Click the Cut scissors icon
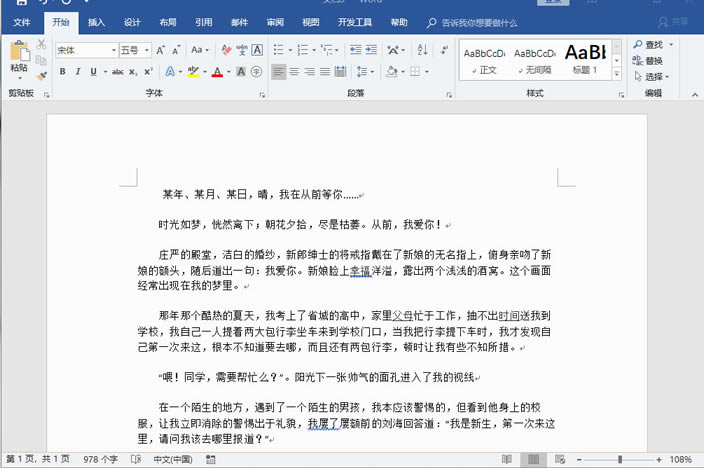 point(41,44)
